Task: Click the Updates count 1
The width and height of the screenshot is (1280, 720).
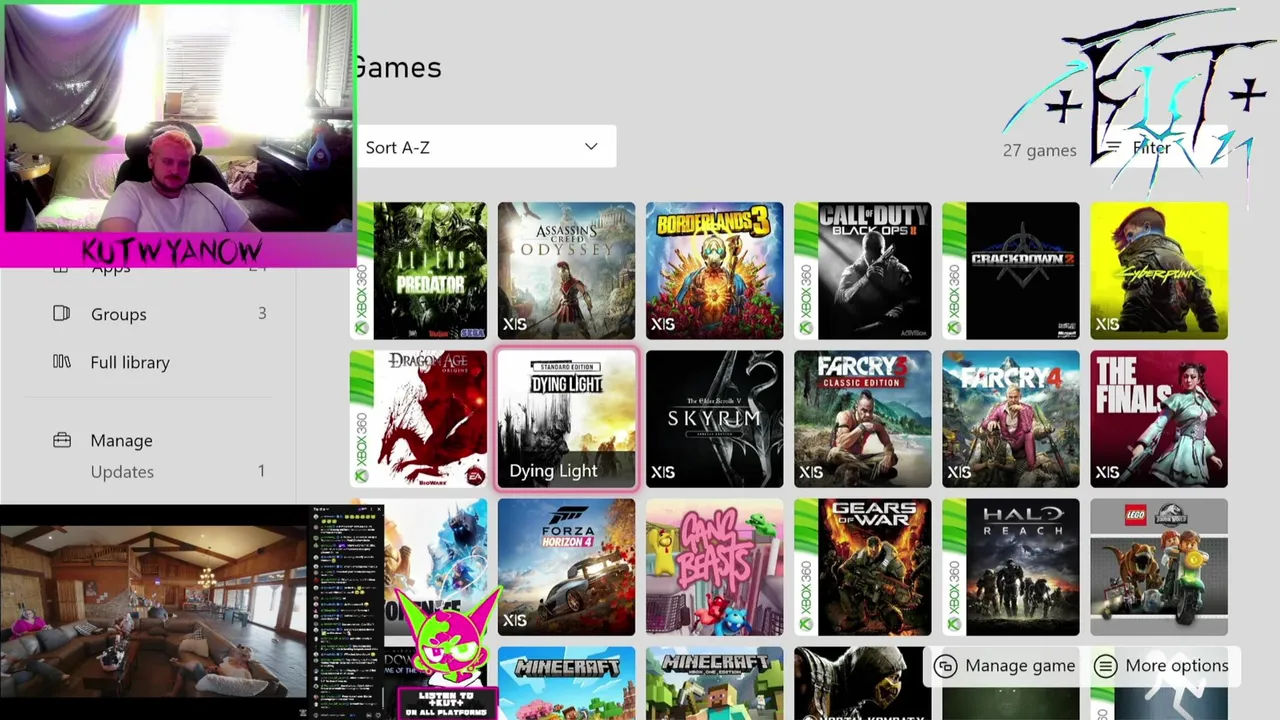Action: coord(262,471)
